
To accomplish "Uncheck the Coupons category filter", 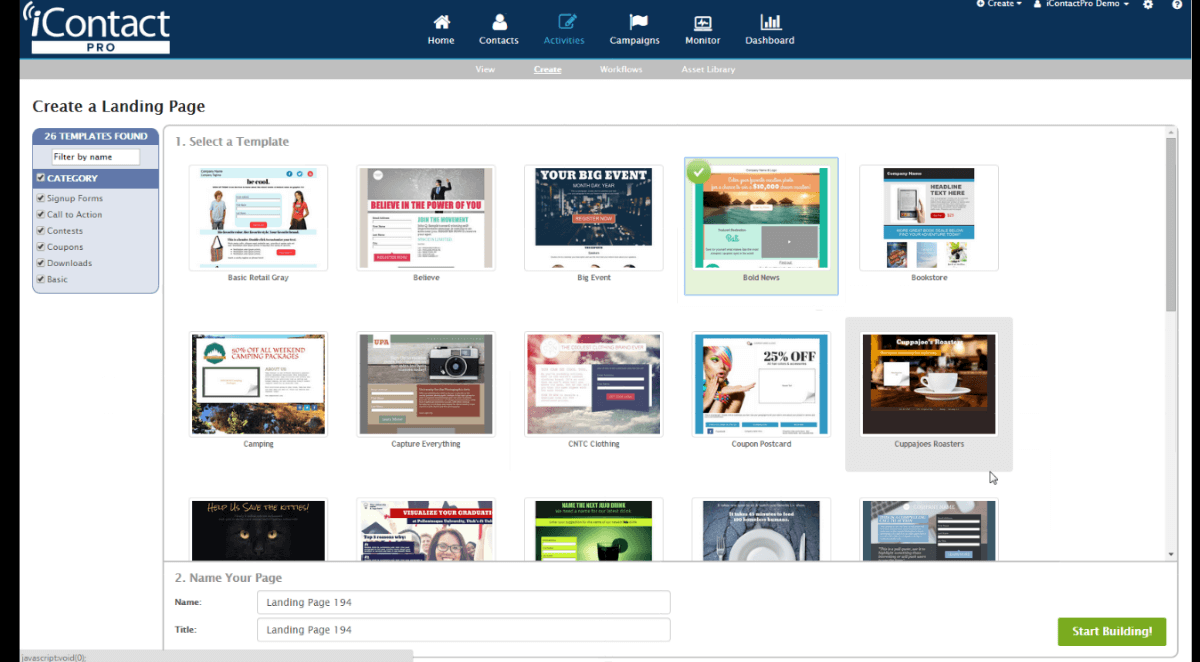I will point(40,246).
